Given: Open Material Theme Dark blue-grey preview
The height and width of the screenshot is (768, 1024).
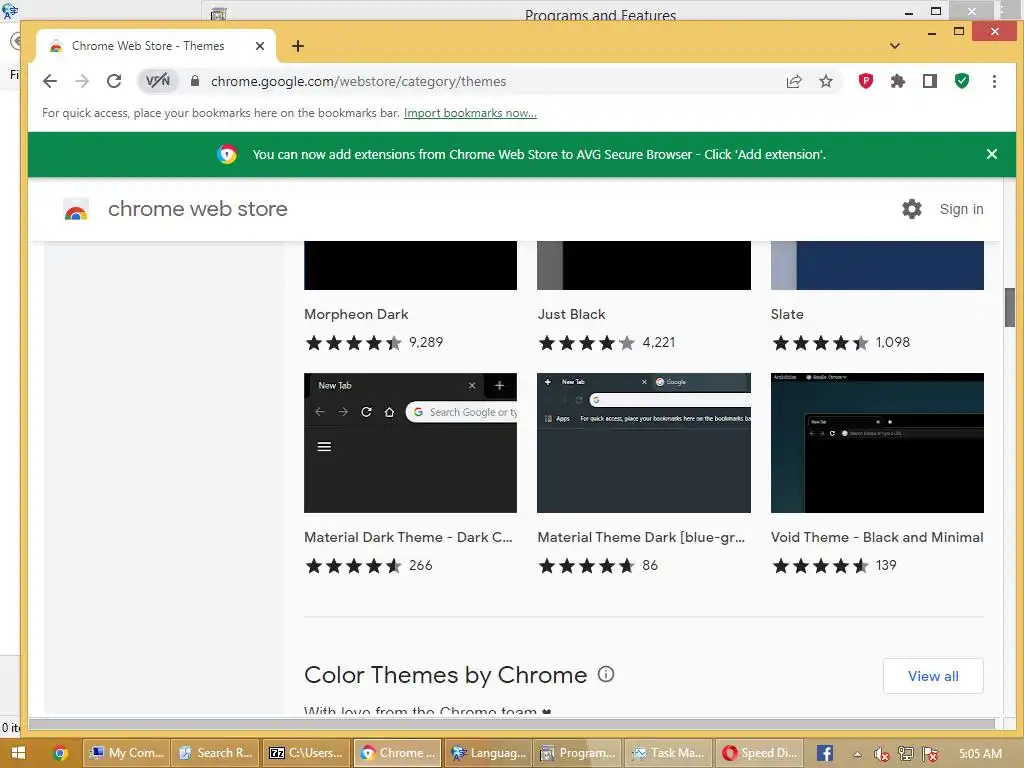Looking at the screenshot, I should (x=643, y=443).
